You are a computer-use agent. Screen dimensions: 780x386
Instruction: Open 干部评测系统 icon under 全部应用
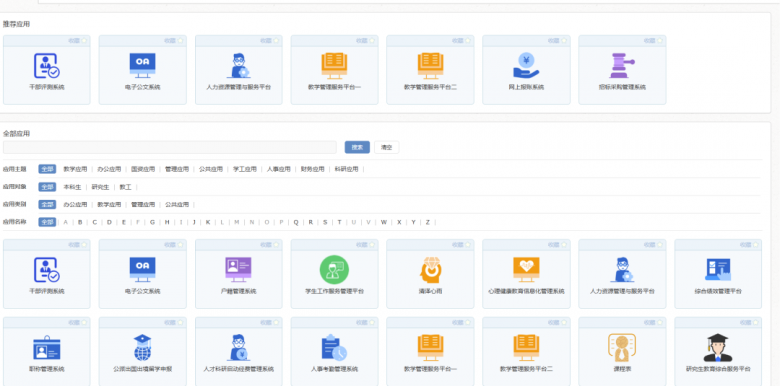pyautogui.click(x=47, y=270)
